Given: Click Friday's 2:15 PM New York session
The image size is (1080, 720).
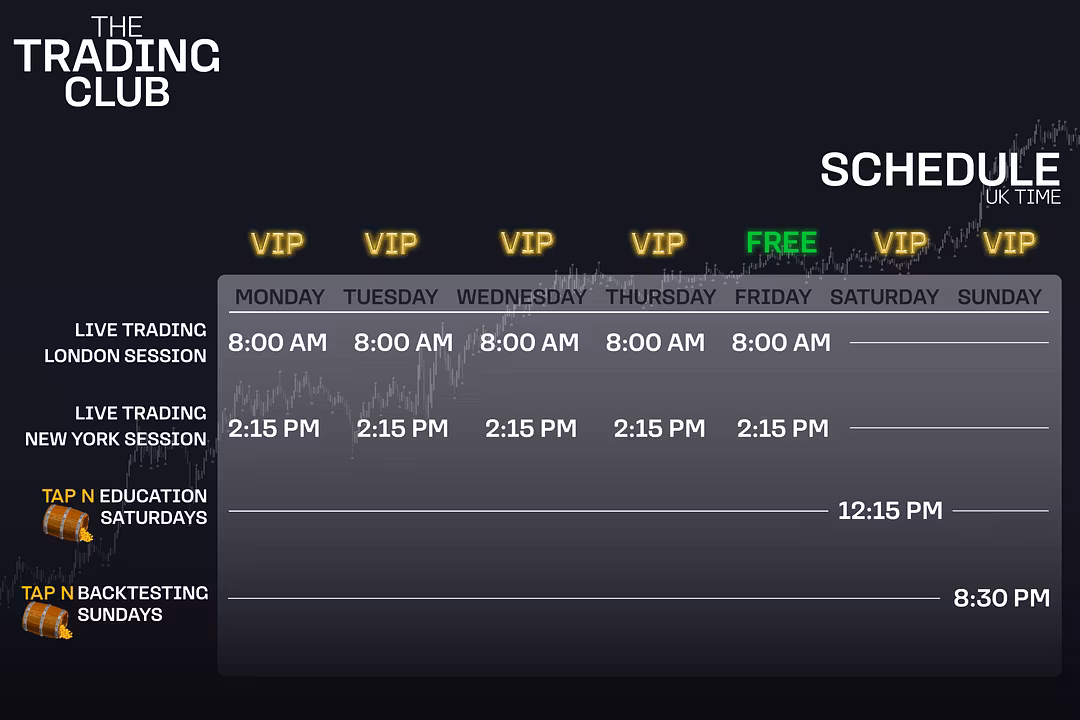Looking at the screenshot, I should 783,429.
